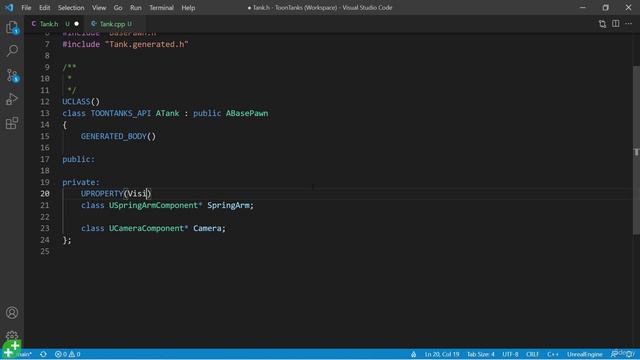This screenshot has width=640, height=360.
Task: Open the Manage settings gear icon
Action: [x=12, y=336]
